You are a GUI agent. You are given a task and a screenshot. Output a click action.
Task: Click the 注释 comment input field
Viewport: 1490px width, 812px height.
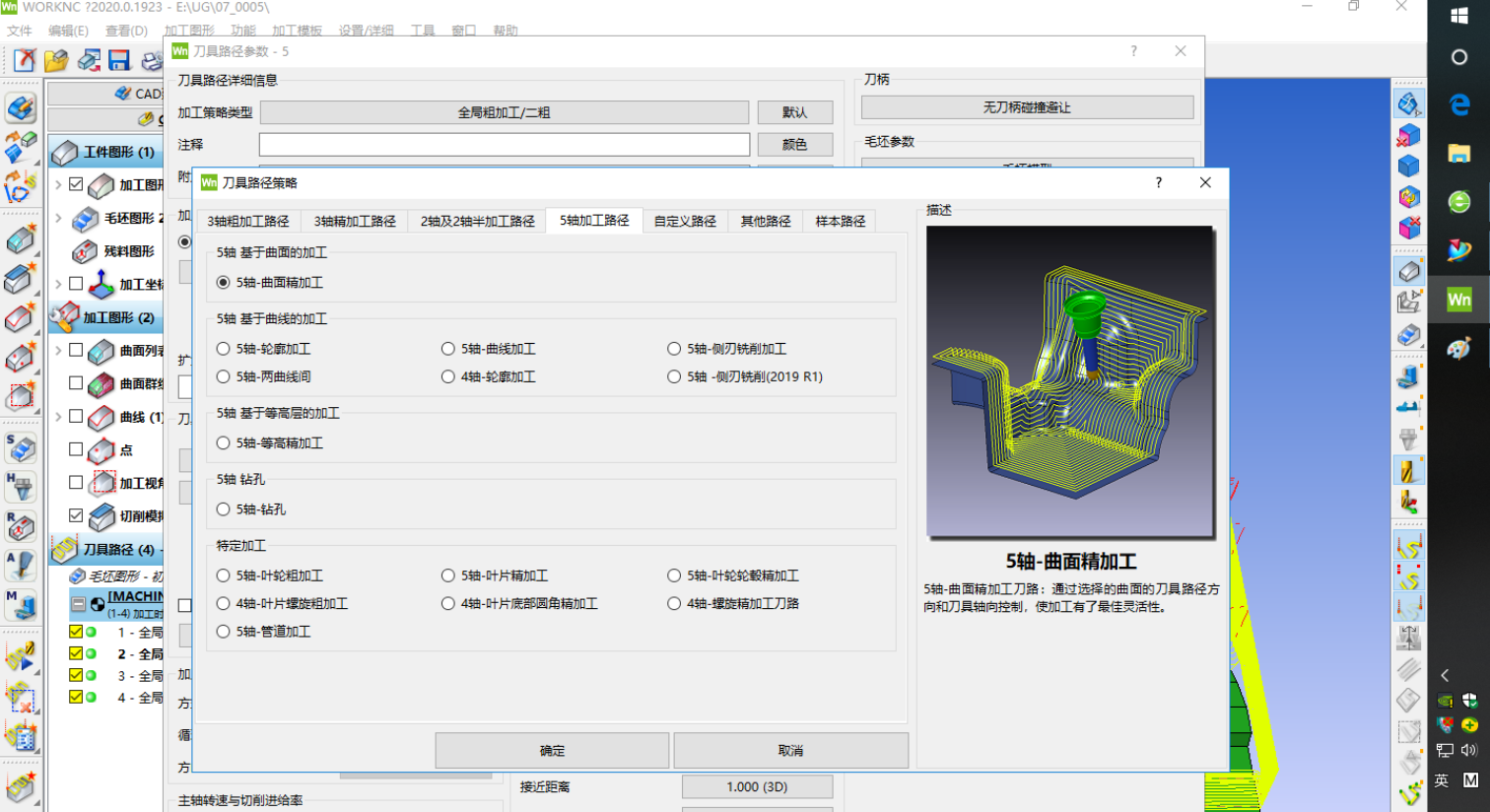(504, 145)
